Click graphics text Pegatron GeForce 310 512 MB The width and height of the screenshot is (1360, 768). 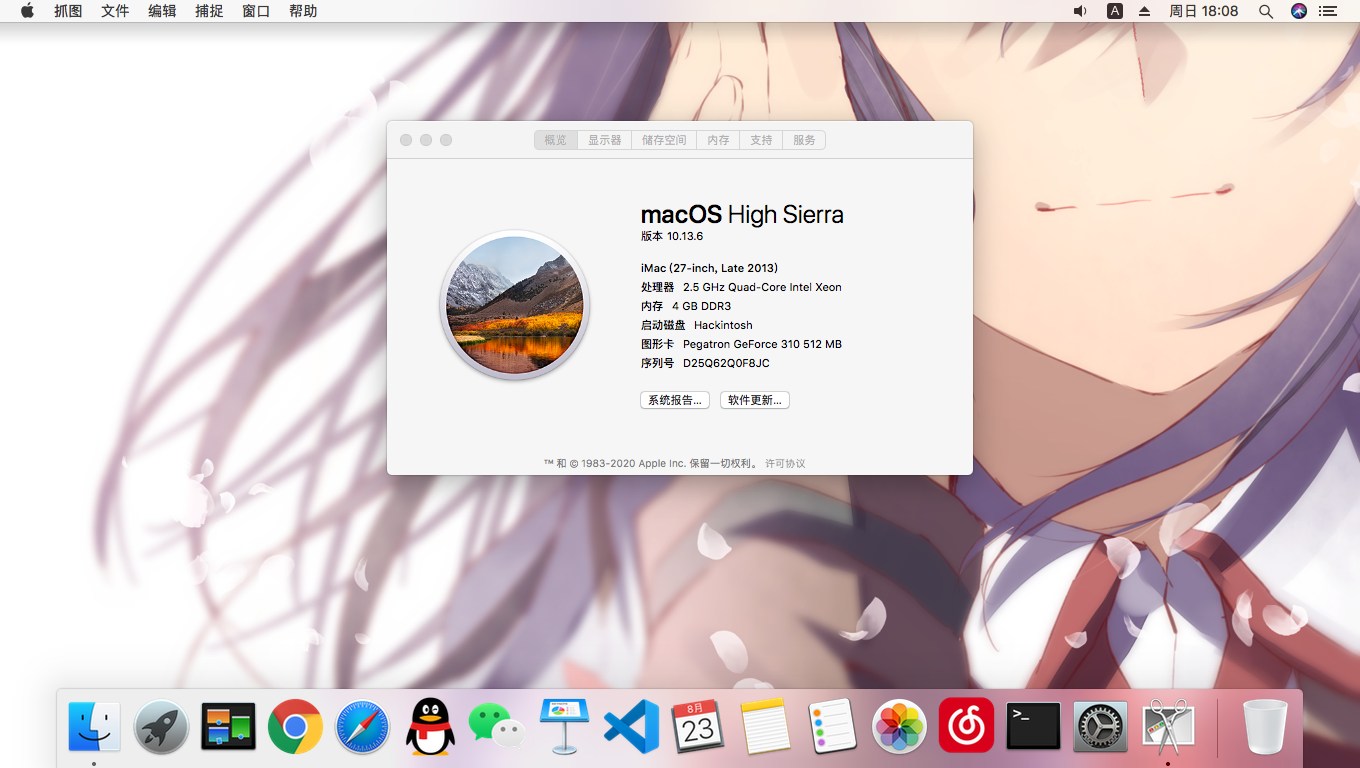pos(762,344)
